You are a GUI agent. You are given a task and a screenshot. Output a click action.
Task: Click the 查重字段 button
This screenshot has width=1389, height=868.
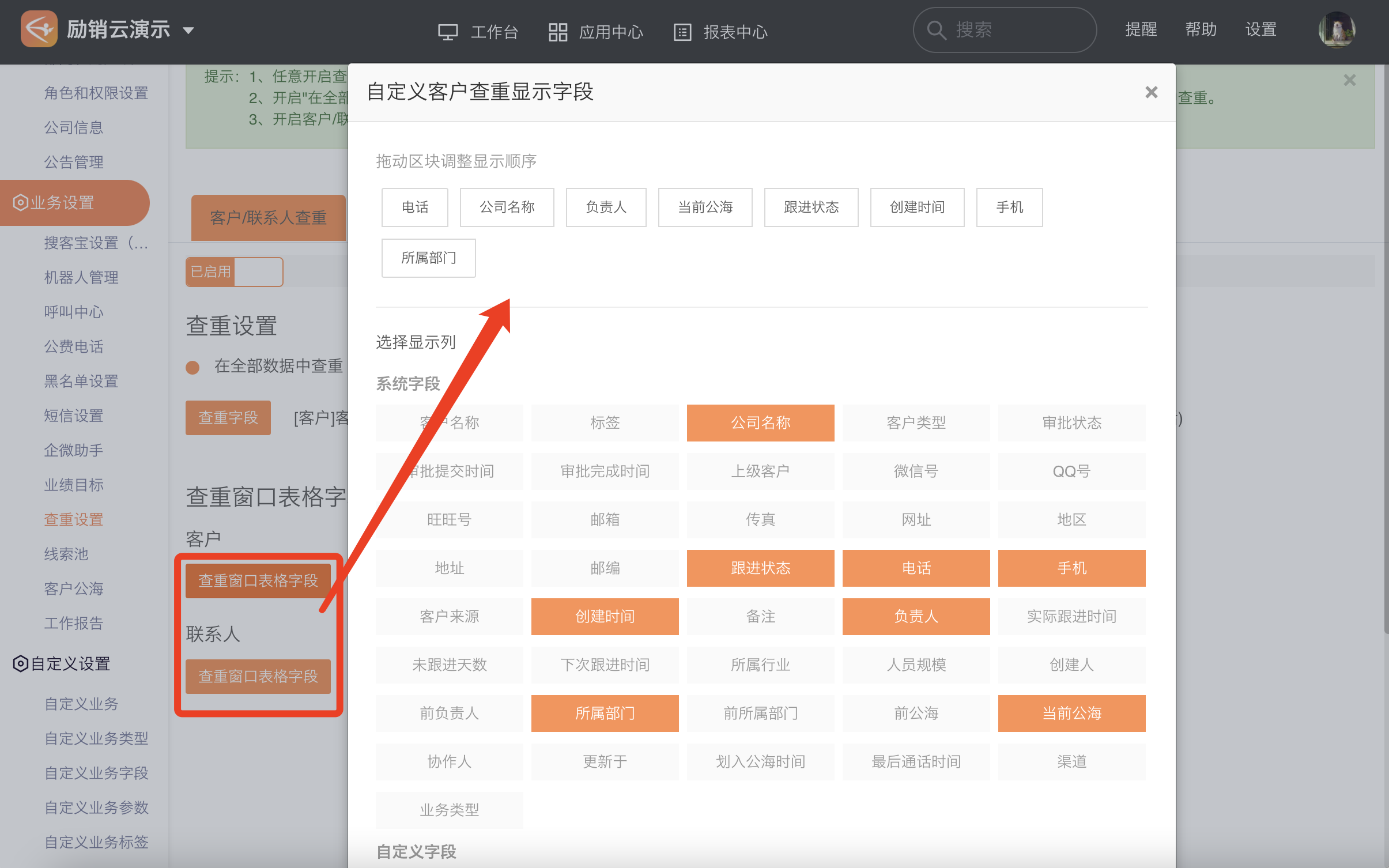pyautogui.click(x=228, y=417)
